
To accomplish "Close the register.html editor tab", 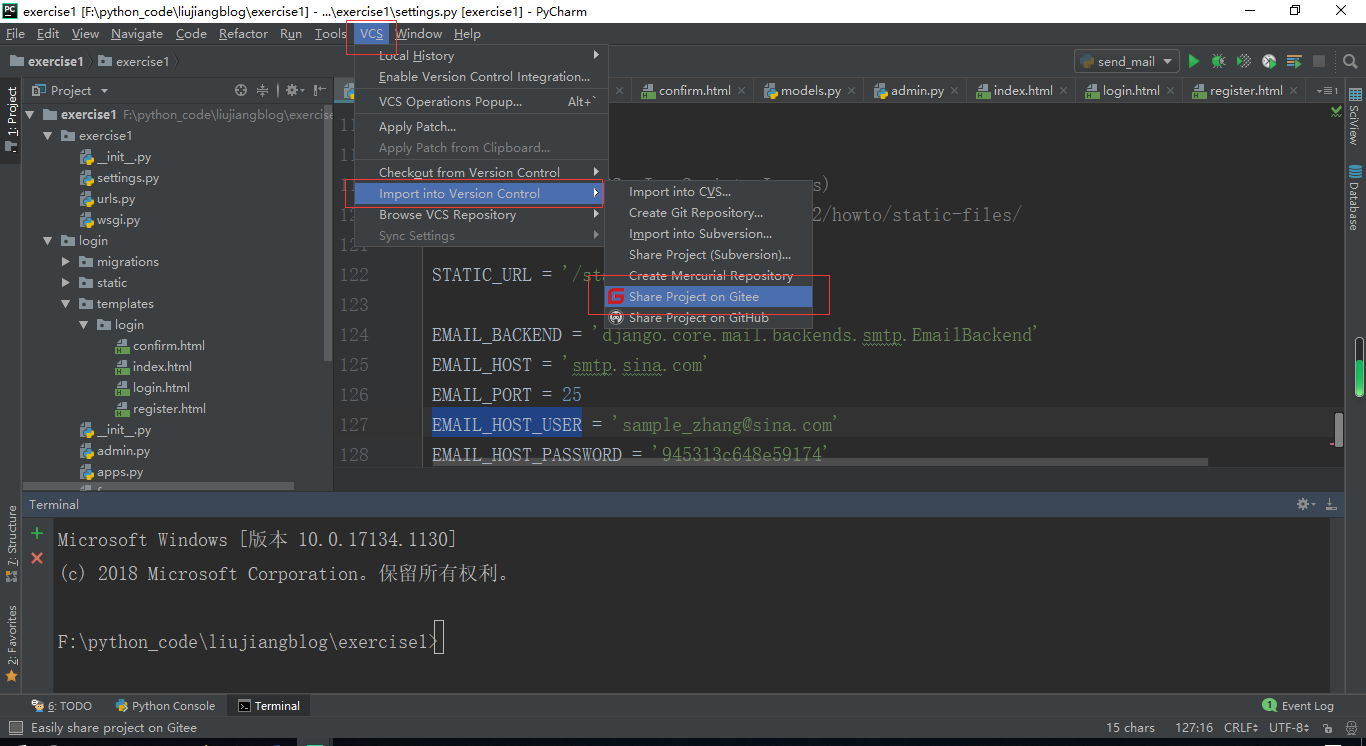I will (1293, 91).
